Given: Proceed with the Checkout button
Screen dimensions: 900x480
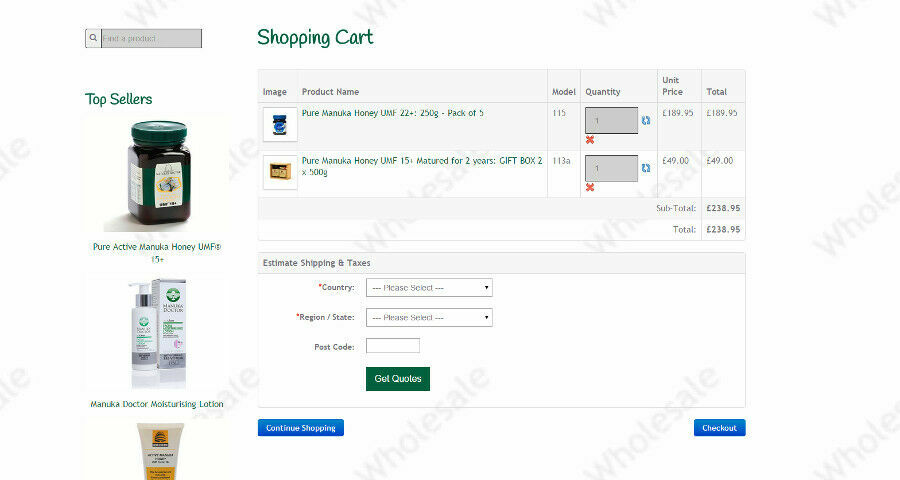Looking at the screenshot, I should point(719,428).
